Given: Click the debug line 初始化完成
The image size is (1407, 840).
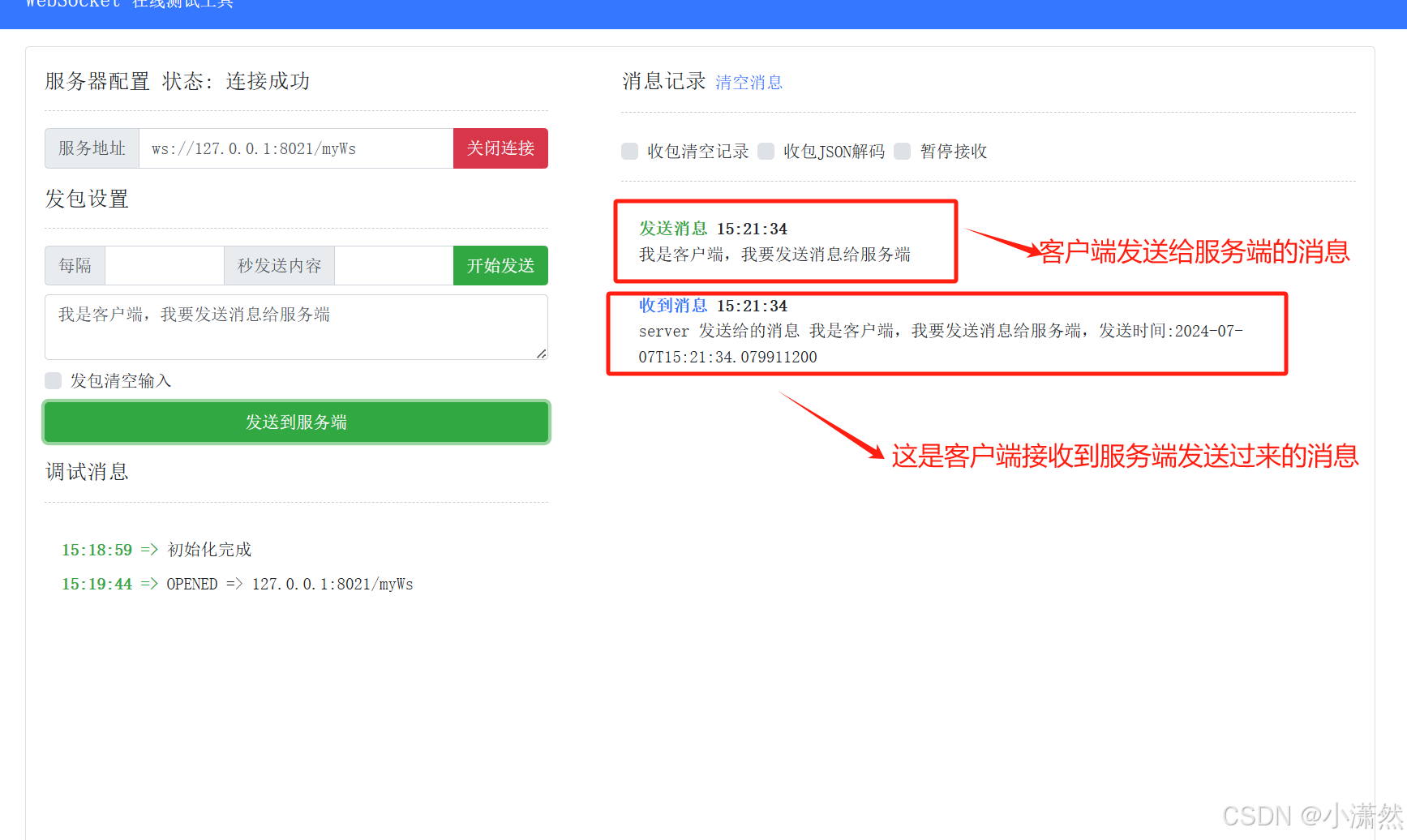Looking at the screenshot, I should [209, 550].
